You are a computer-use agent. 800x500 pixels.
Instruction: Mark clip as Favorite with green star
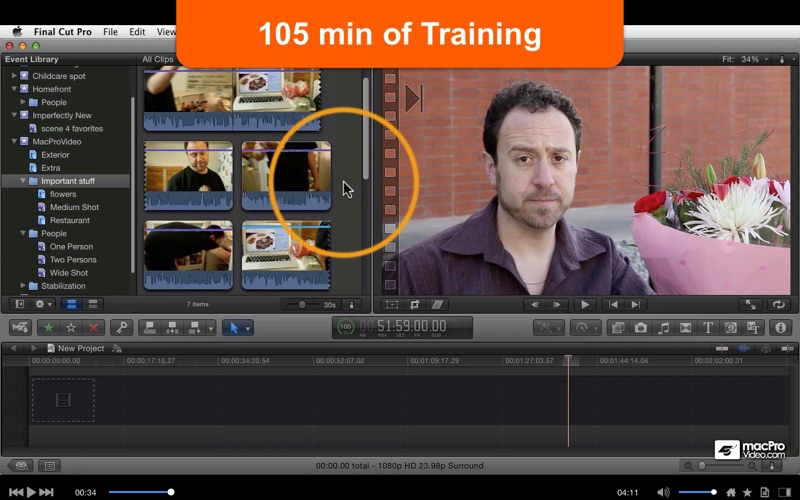coord(48,327)
